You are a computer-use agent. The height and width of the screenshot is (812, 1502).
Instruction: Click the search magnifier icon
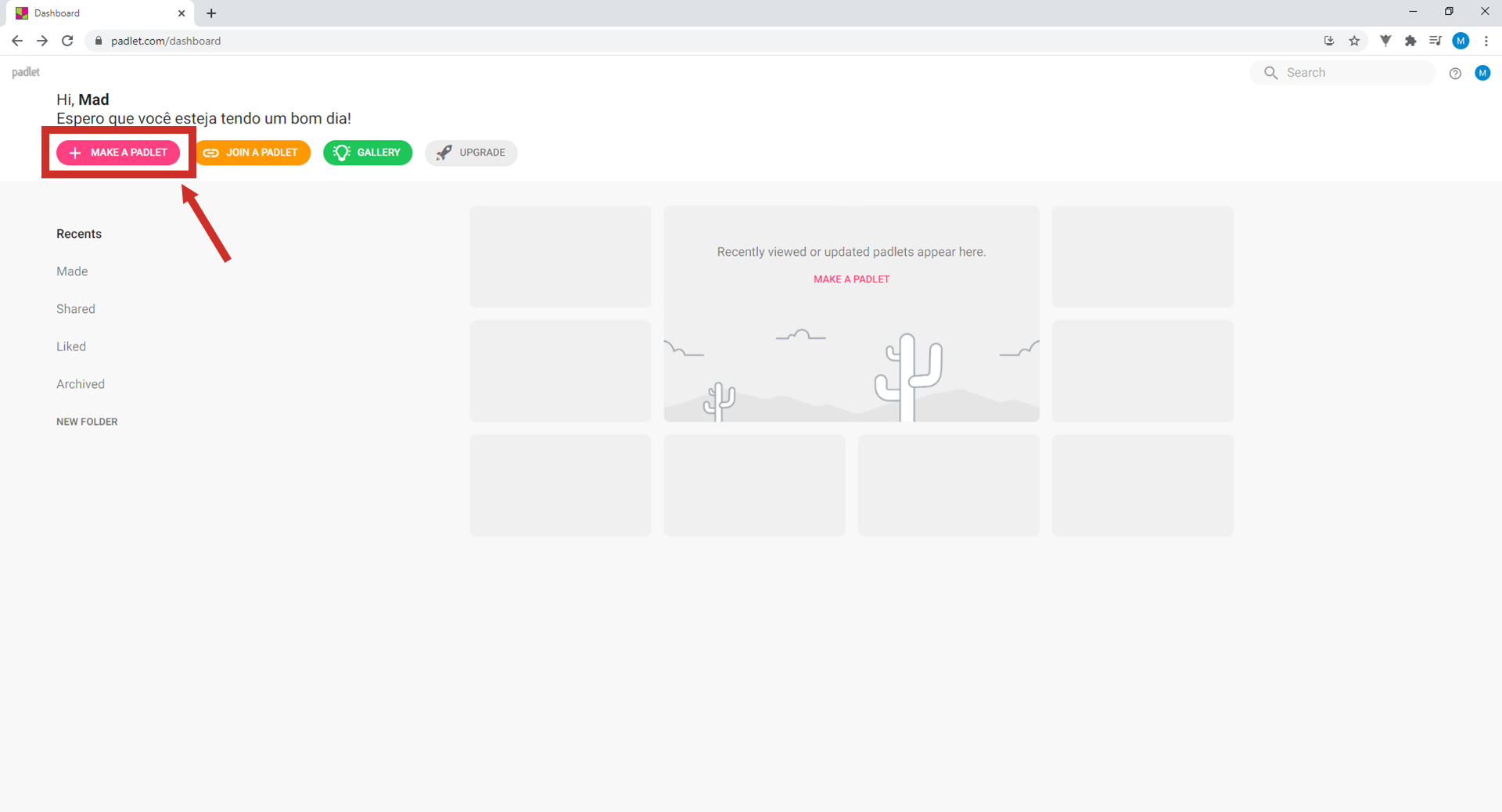(x=1270, y=73)
